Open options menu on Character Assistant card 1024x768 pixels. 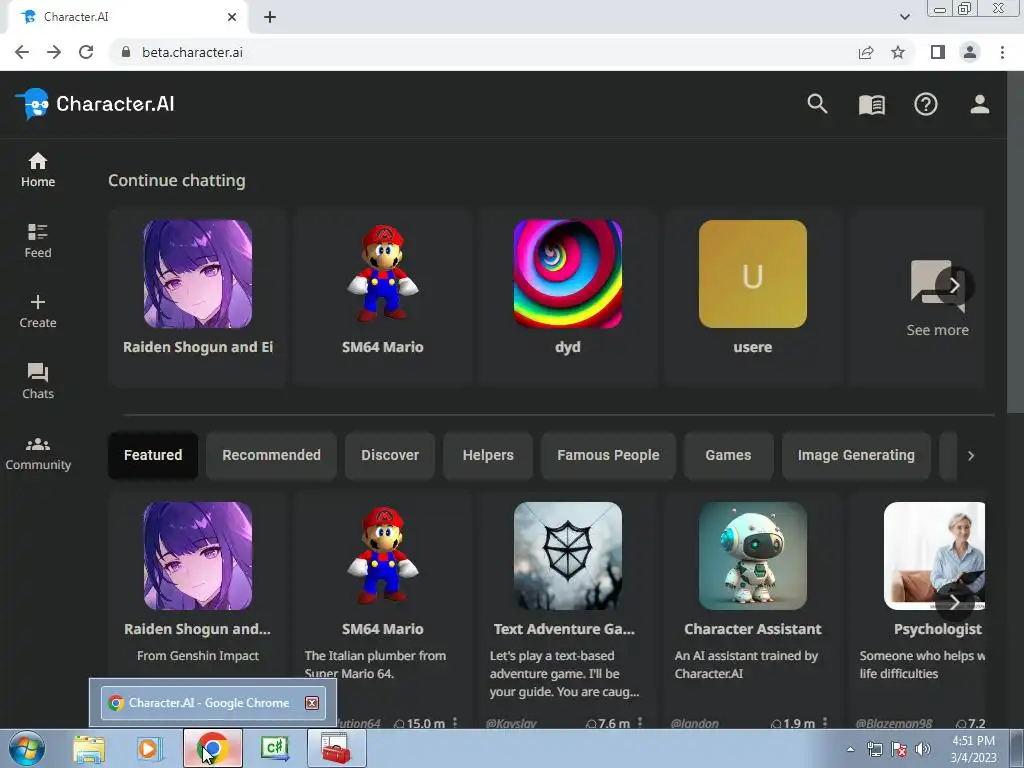[825, 722]
